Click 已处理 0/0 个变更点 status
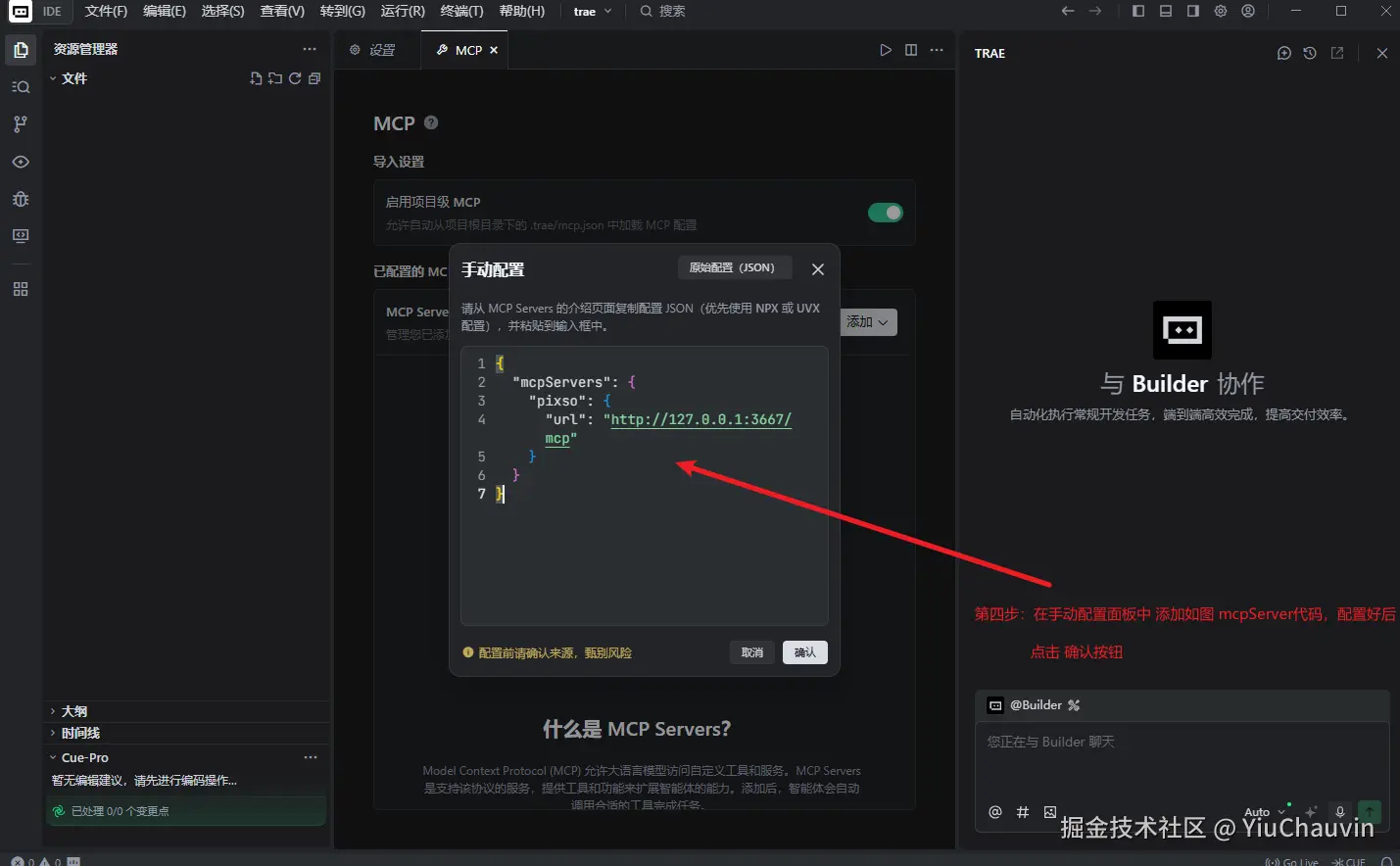Screen dimensions: 1400x866 (186, 811)
